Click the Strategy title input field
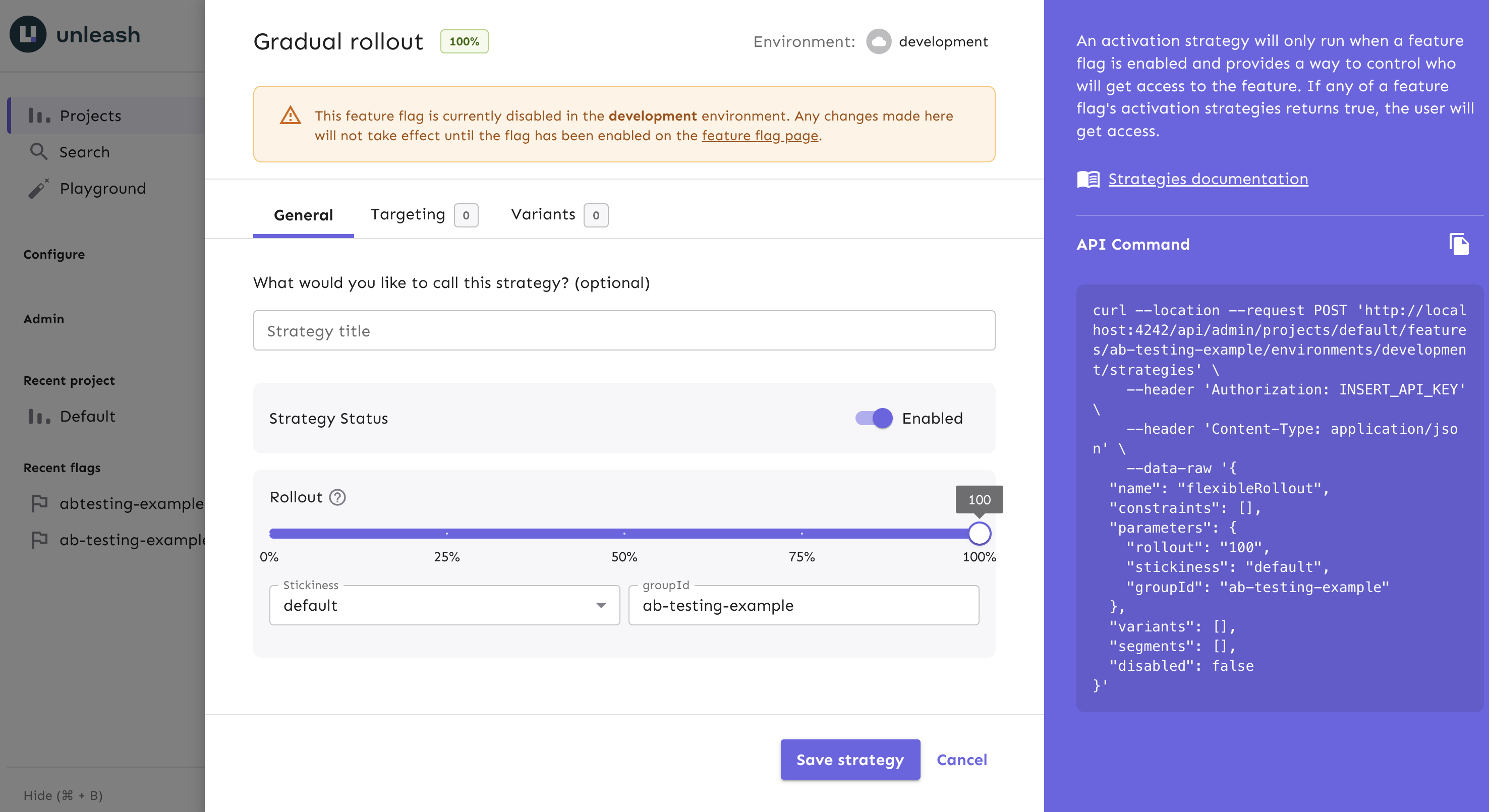Viewport: 1489px width, 812px height. pyautogui.click(x=624, y=329)
